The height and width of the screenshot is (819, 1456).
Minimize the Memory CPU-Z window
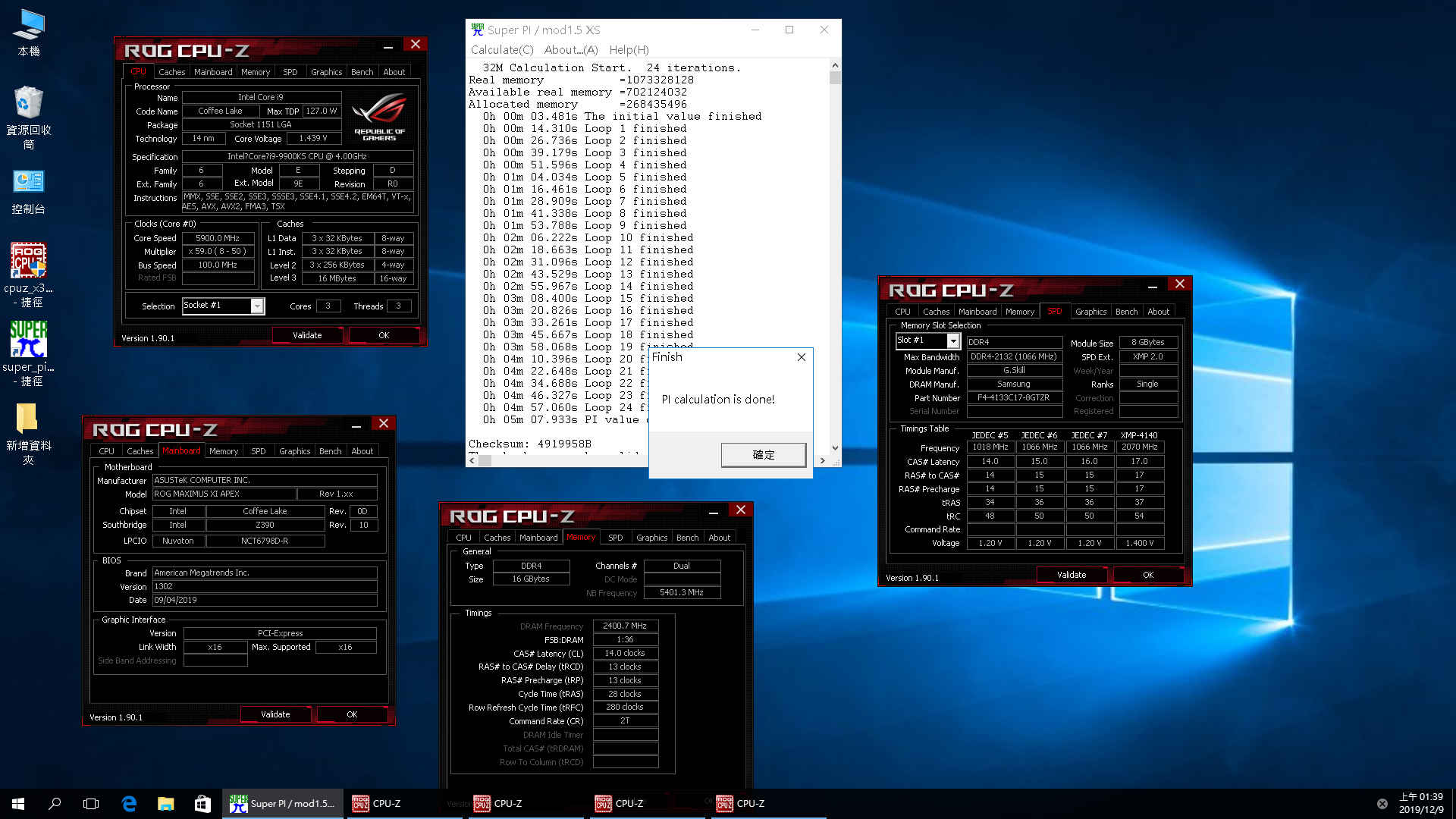pos(714,511)
